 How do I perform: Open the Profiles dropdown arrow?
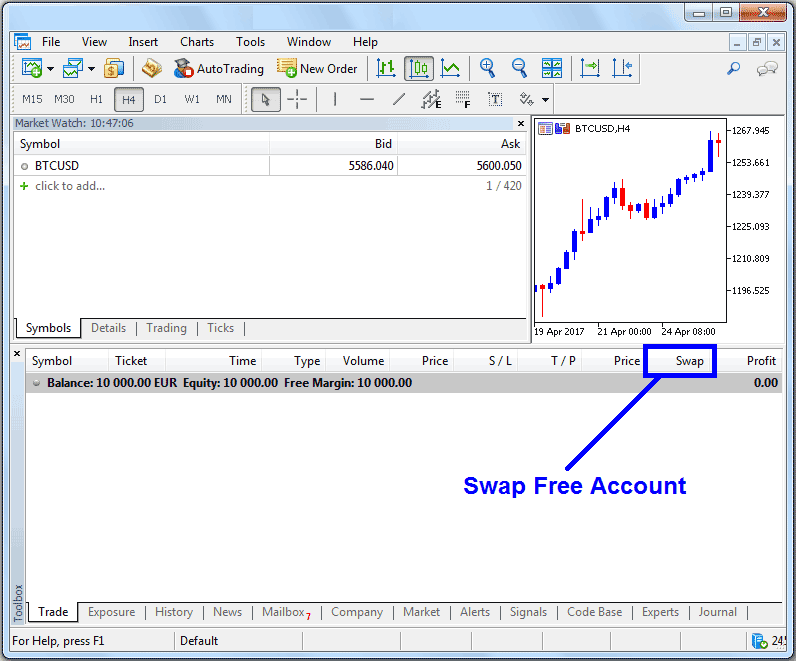pos(91,69)
